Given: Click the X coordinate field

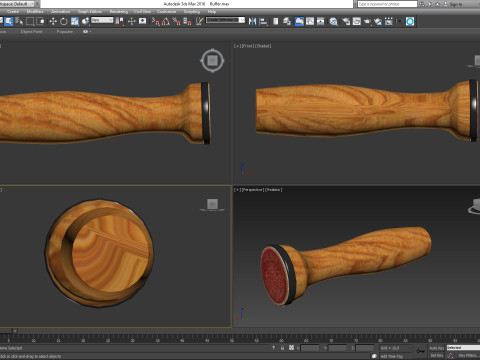Looking at the screenshot, I should [310, 348].
